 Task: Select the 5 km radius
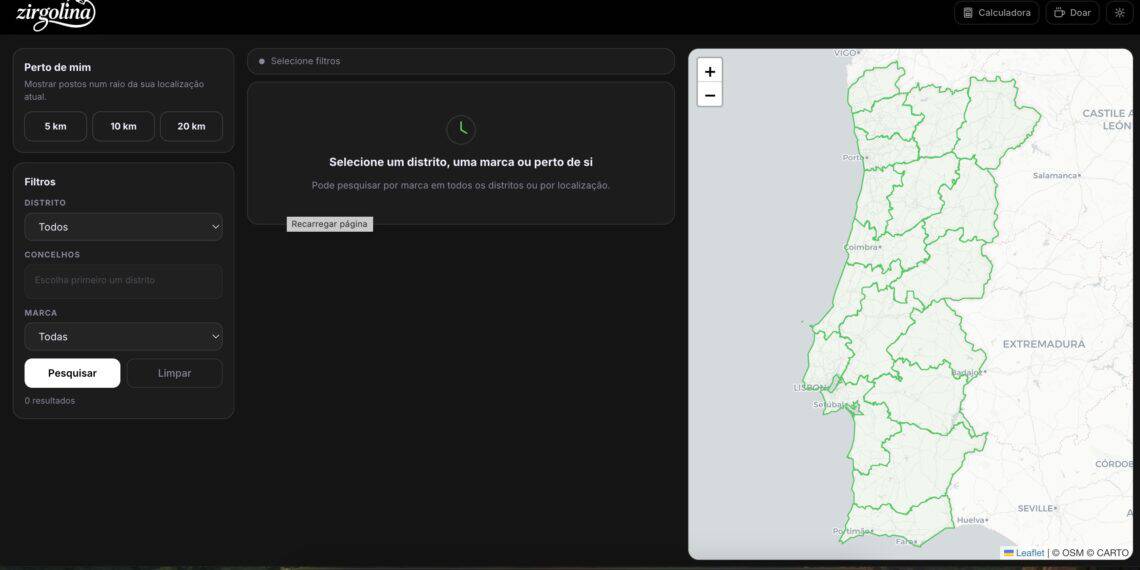tap(55, 126)
